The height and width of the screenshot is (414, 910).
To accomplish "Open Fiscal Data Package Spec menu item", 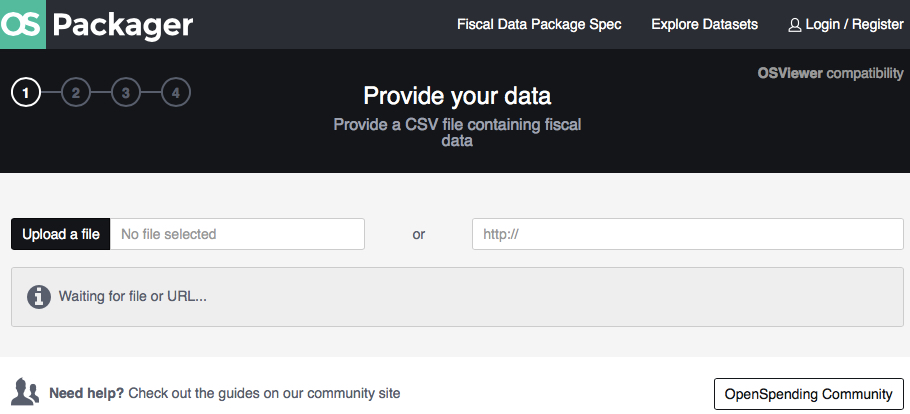I will 539,24.
